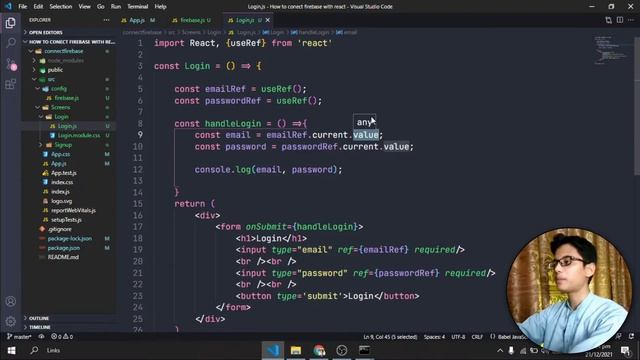The height and width of the screenshot is (360, 640).
Task: Click the Explorer more actions ellipsis
Action: pyautogui.click(x=106, y=20)
